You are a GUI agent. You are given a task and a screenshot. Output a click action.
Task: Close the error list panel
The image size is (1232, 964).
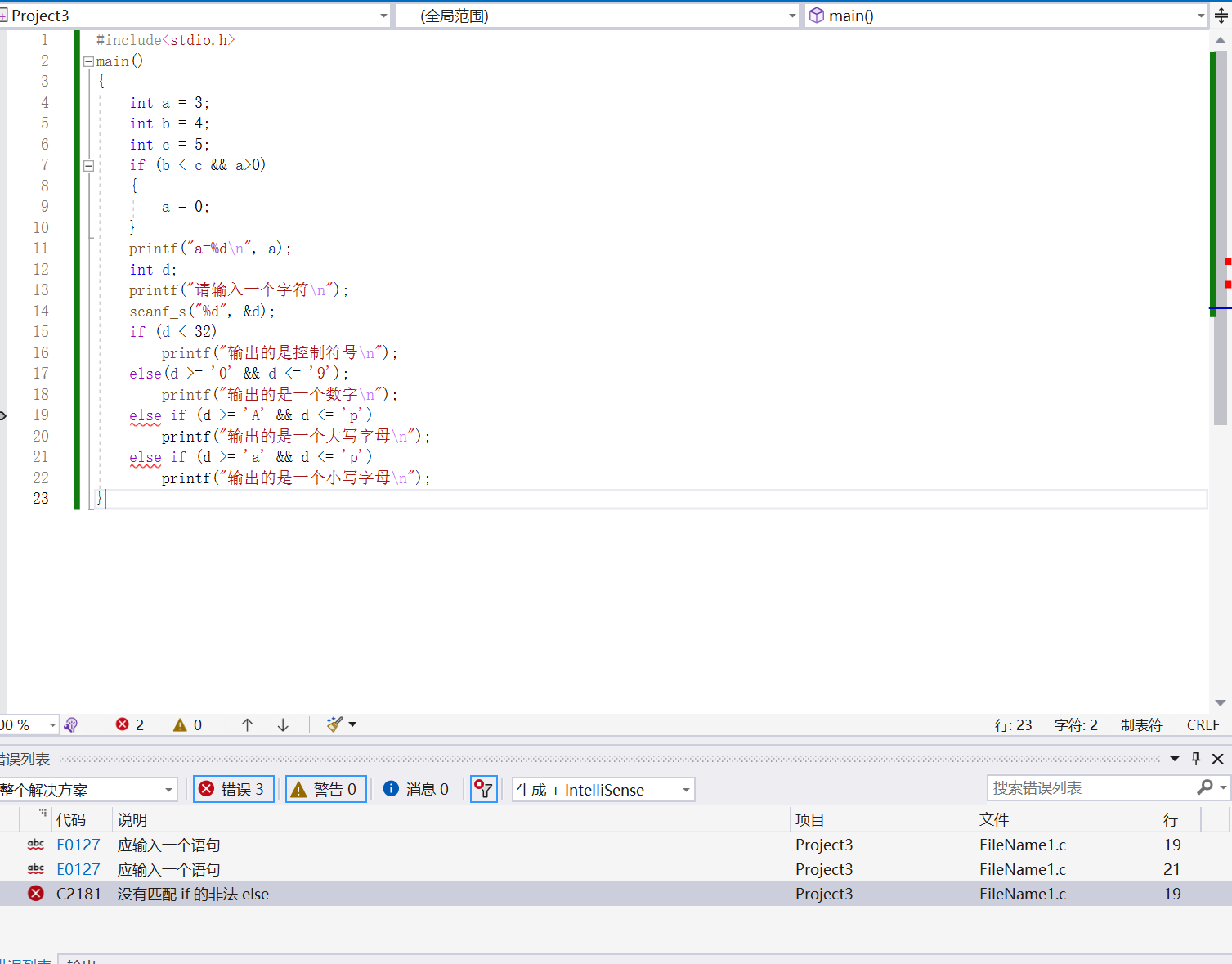tap(1217, 759)
